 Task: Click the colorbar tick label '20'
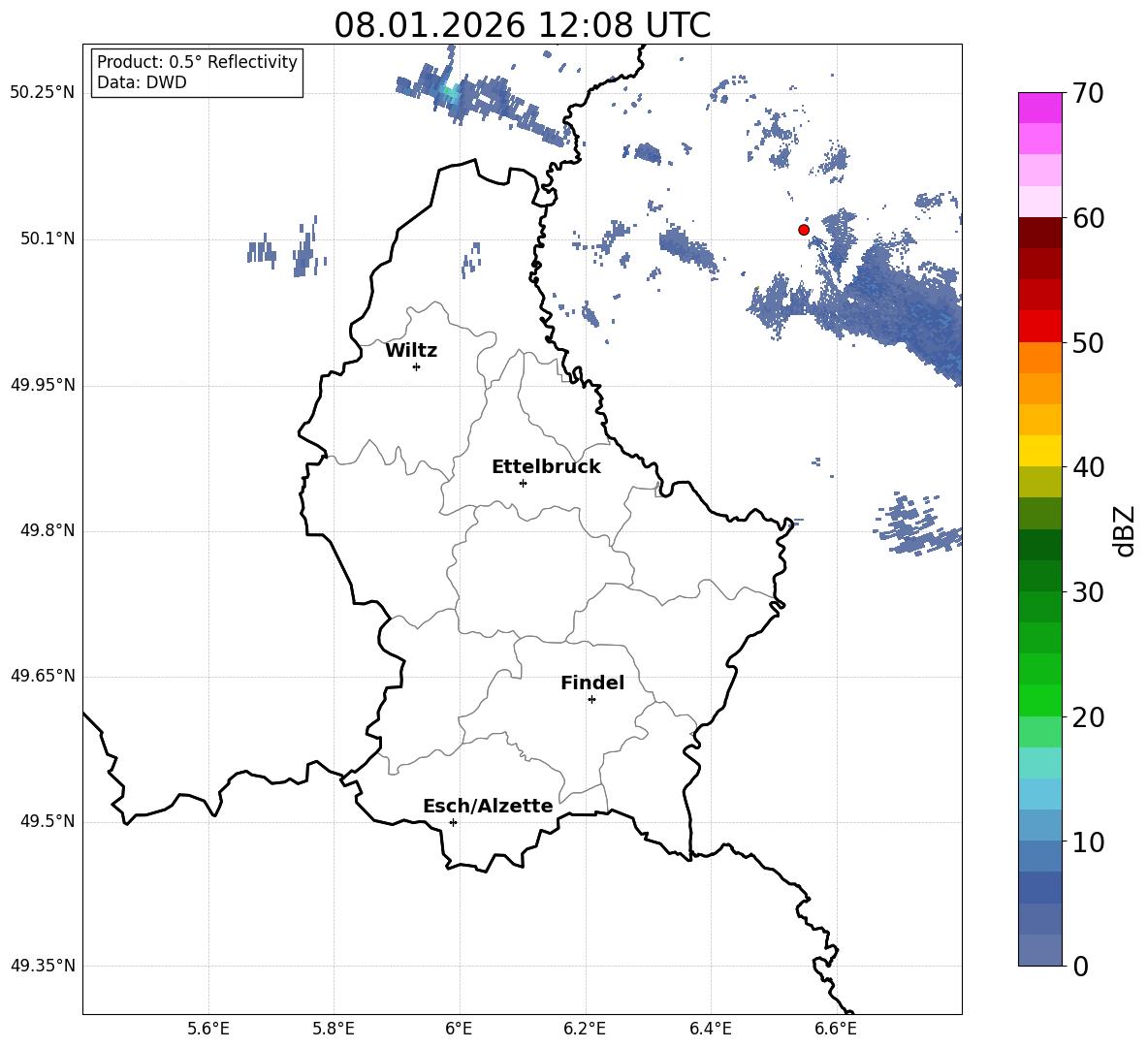1088,717
